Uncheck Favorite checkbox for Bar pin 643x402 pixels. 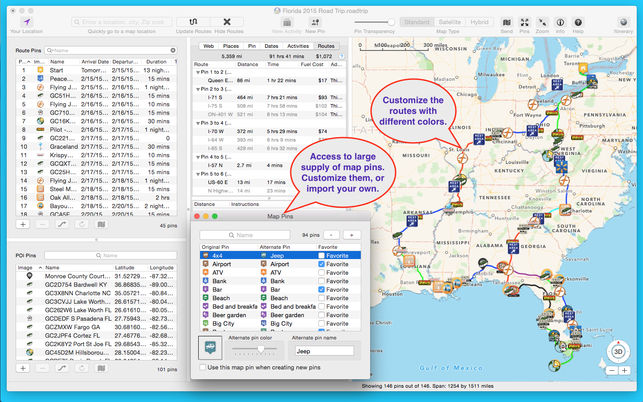tap(321, 289)
